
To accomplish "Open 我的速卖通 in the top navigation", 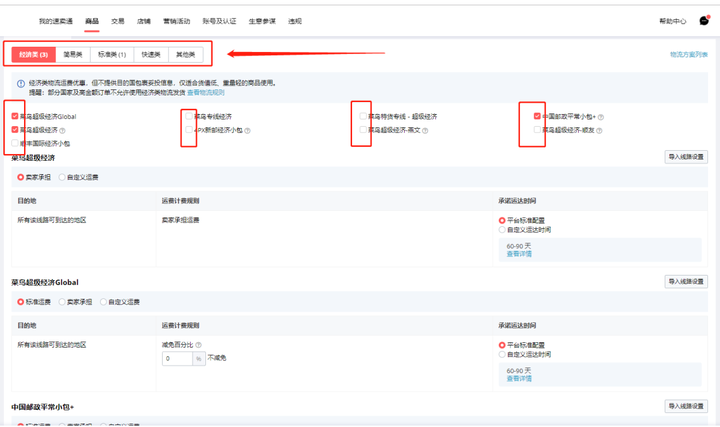I will 56,21.
